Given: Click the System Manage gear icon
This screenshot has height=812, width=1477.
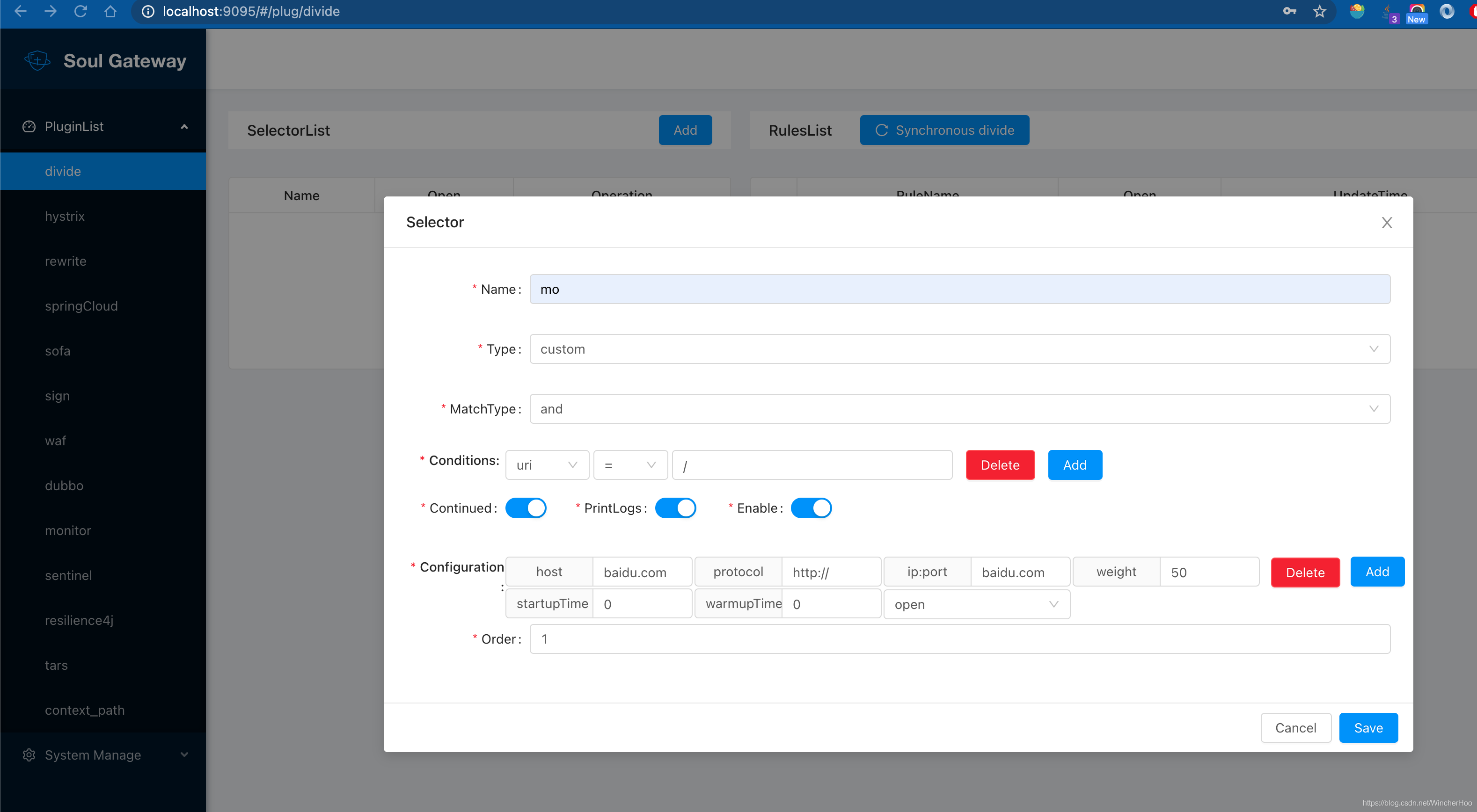Looking at the screenshot, I should tap(29, 754).
